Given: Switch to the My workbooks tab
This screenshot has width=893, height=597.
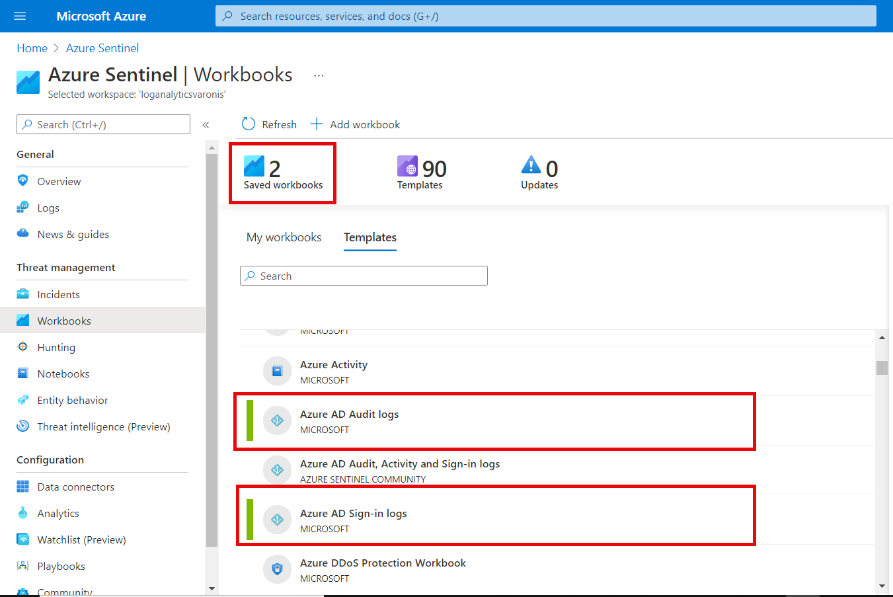Looking at the screenshot, I should click(284, 237).
